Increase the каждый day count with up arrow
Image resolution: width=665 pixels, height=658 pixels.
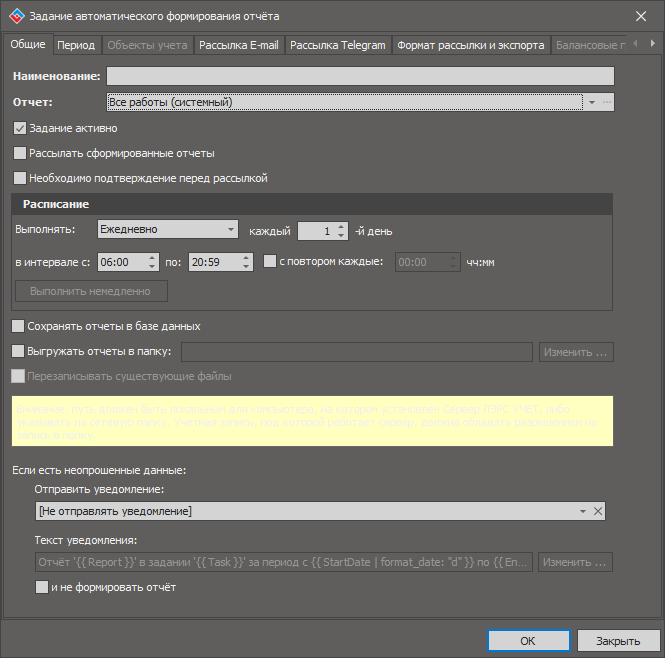click(342, 225)
